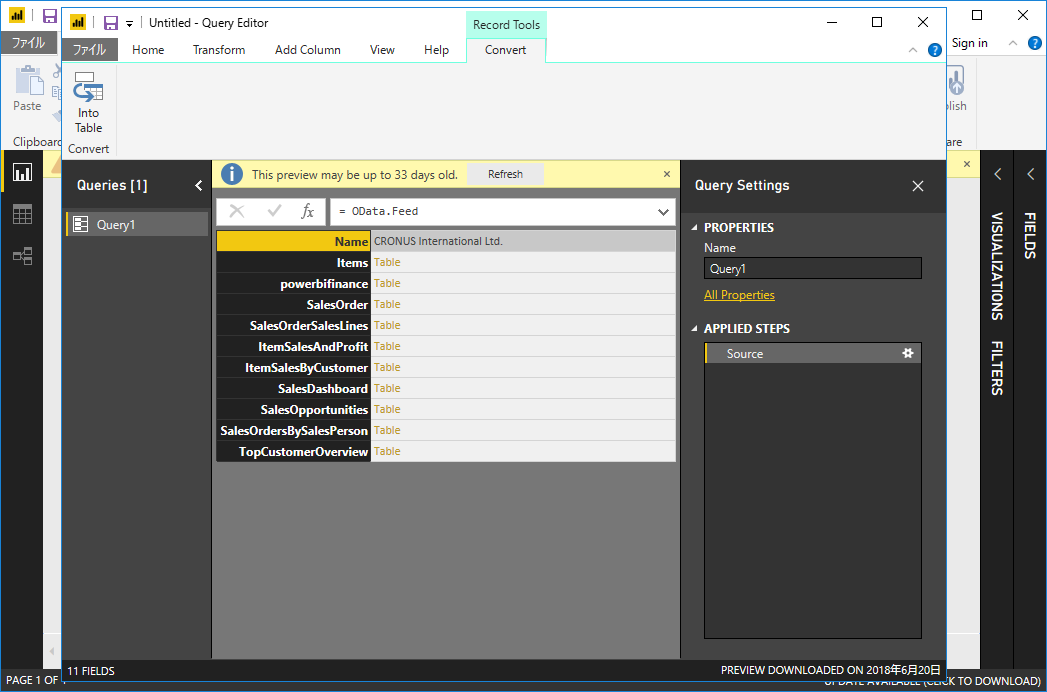Open ファイル tab in main Power BI window
Image resolution: width=1047 pixels, height=692 pixels.
click(x=29, y=43)
